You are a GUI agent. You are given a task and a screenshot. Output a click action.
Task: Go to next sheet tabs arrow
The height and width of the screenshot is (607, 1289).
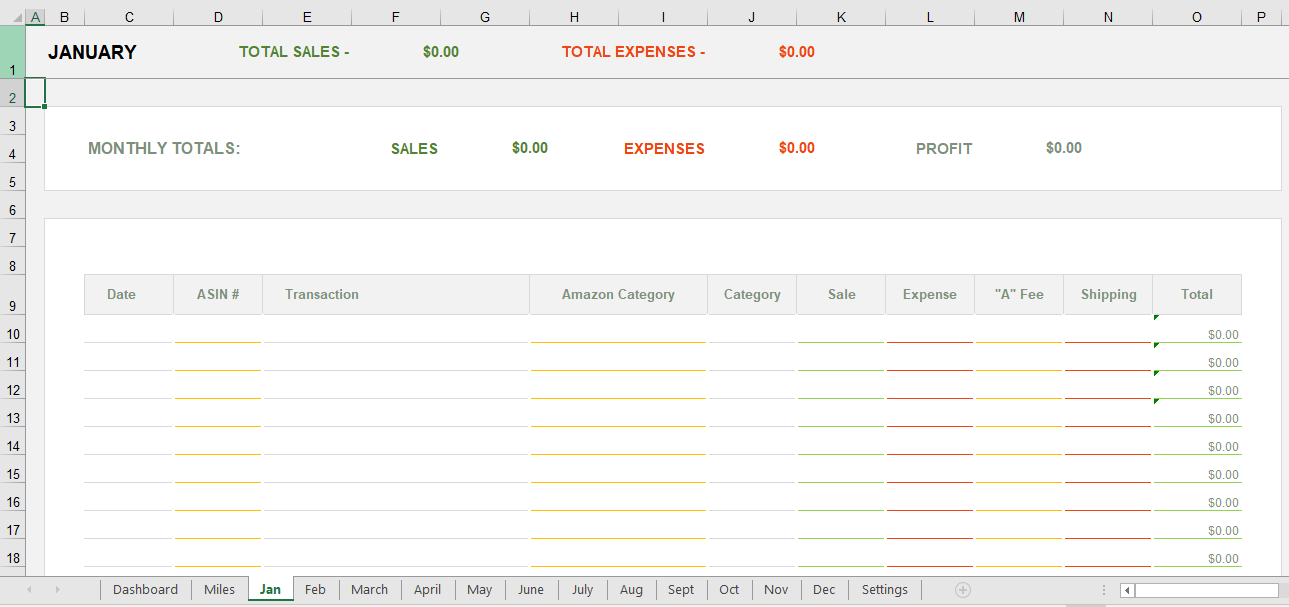(57, 590)
